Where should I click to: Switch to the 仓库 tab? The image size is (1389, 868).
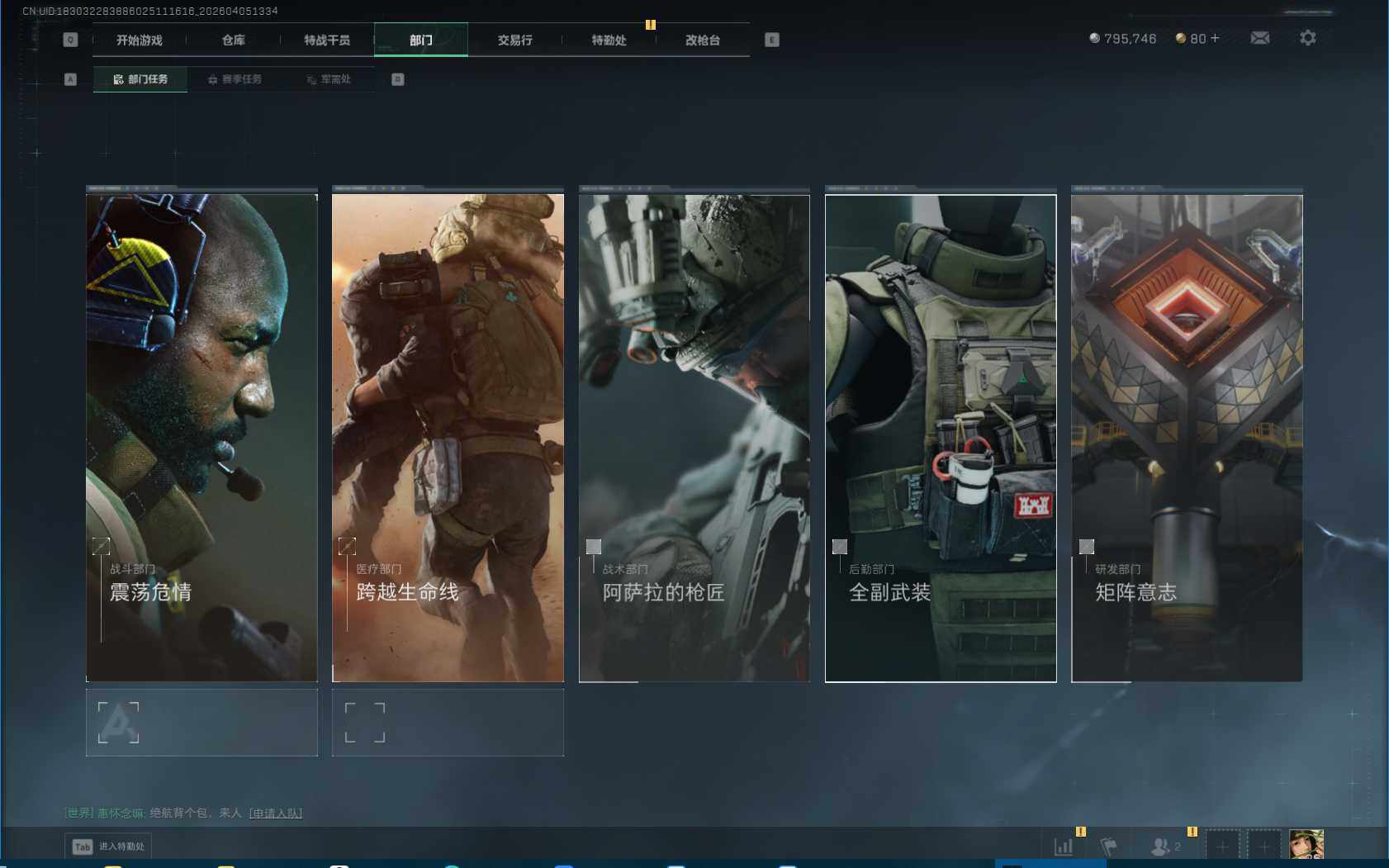pos(234,40)
